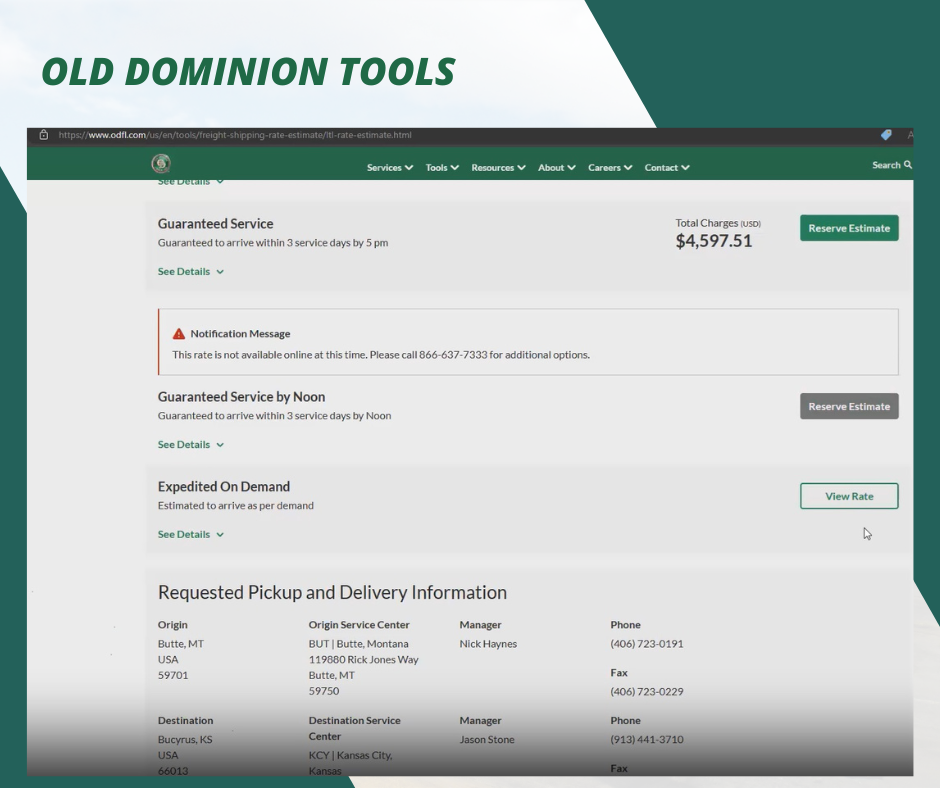
Task: Click the Total Charges (USD) label
Action: [x=718, y=223]
